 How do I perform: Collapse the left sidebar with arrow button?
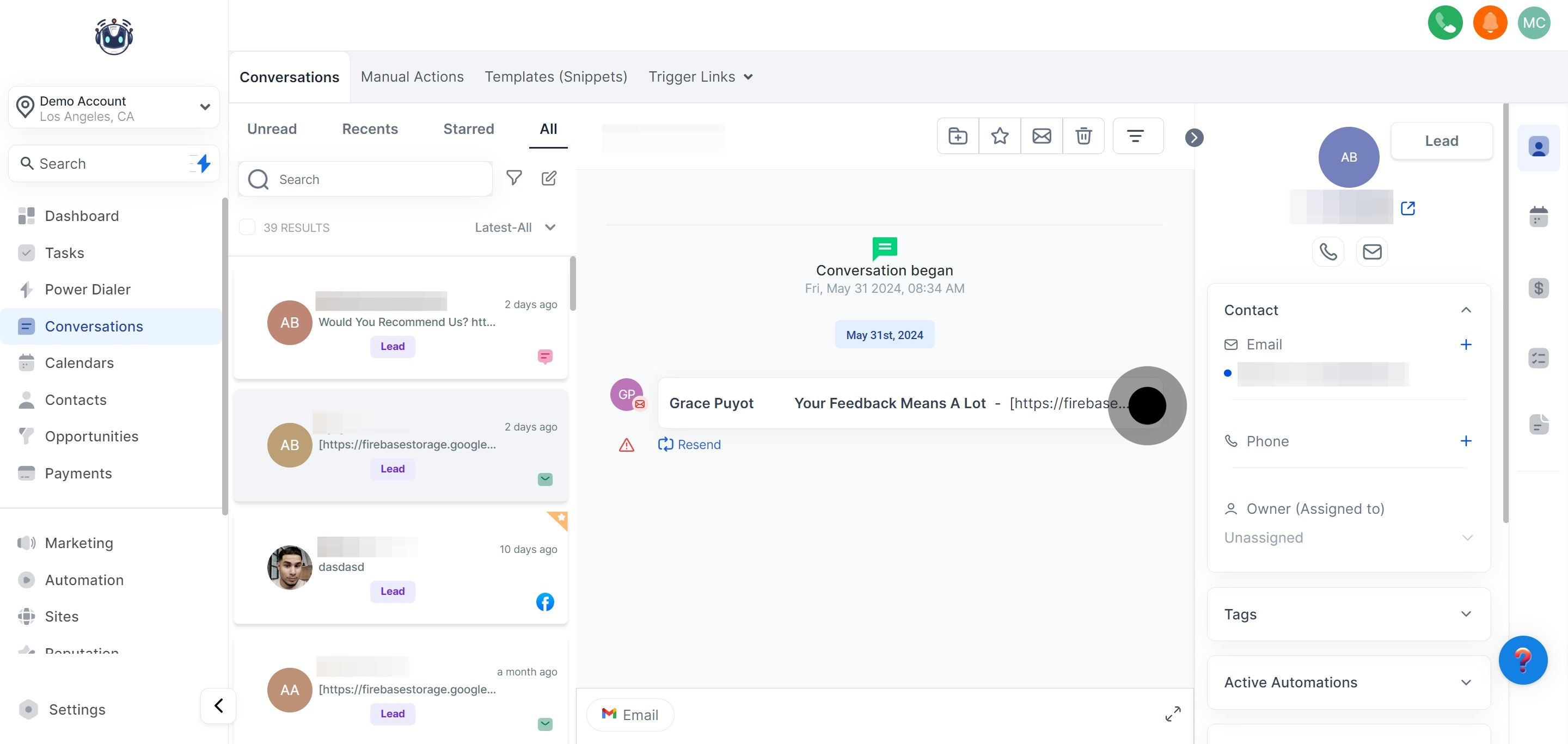coord(218,705)
